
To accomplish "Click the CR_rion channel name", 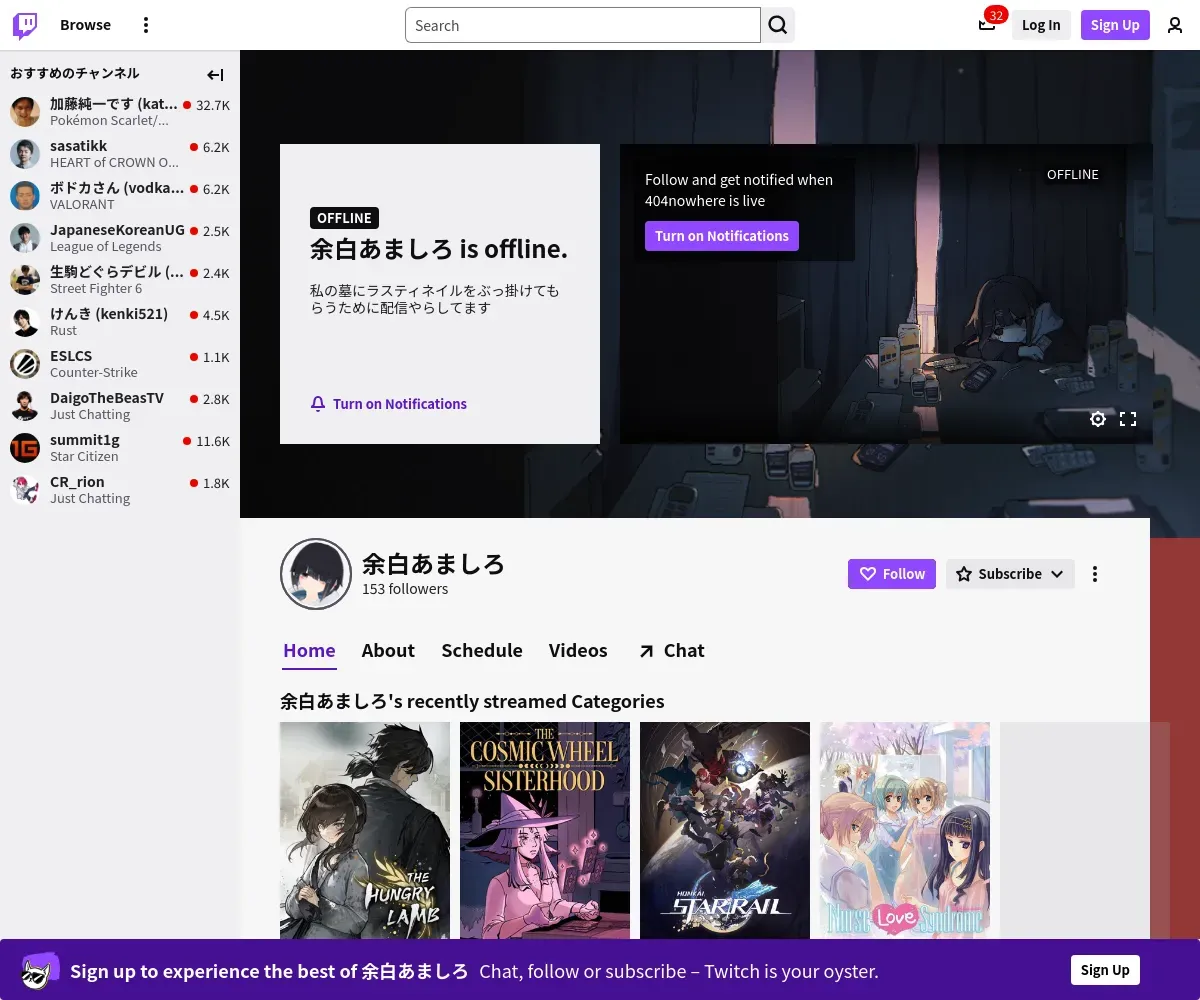I will (x=77, y=482).
